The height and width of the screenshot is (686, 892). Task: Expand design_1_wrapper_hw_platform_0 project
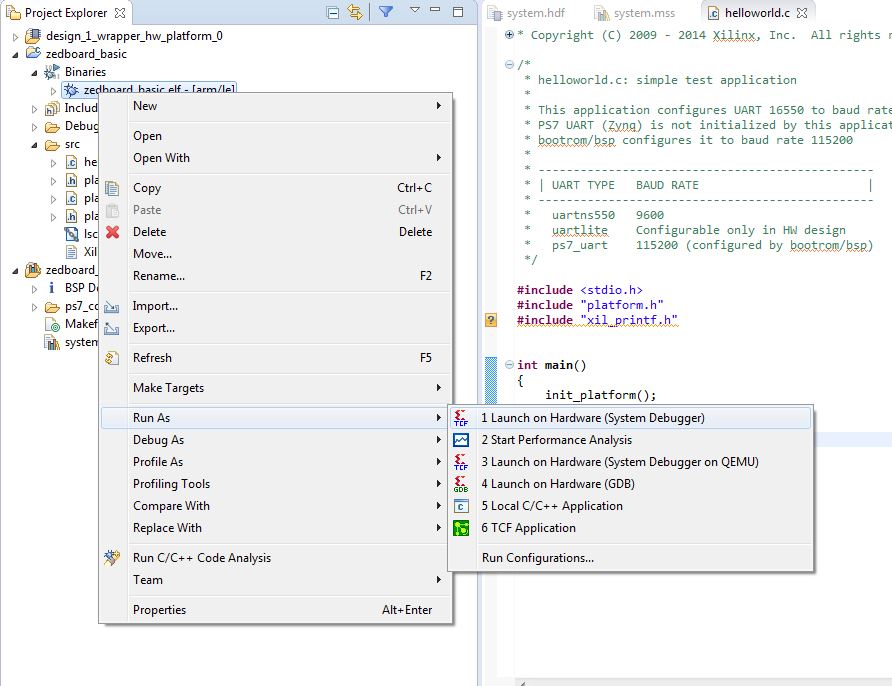[x=15, y=38]
